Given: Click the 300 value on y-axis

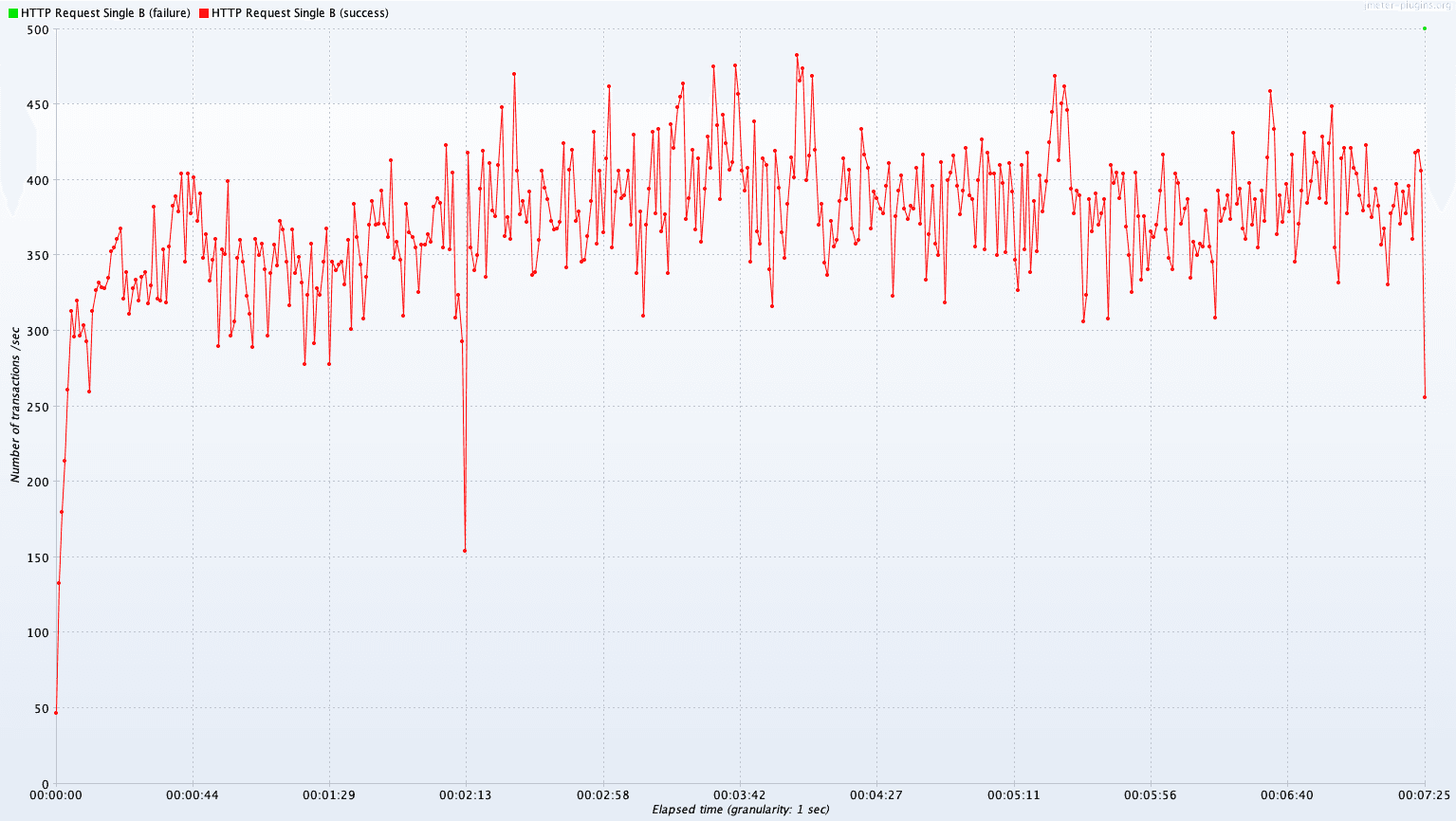Looking at the screenshot, I should [38, 331].
